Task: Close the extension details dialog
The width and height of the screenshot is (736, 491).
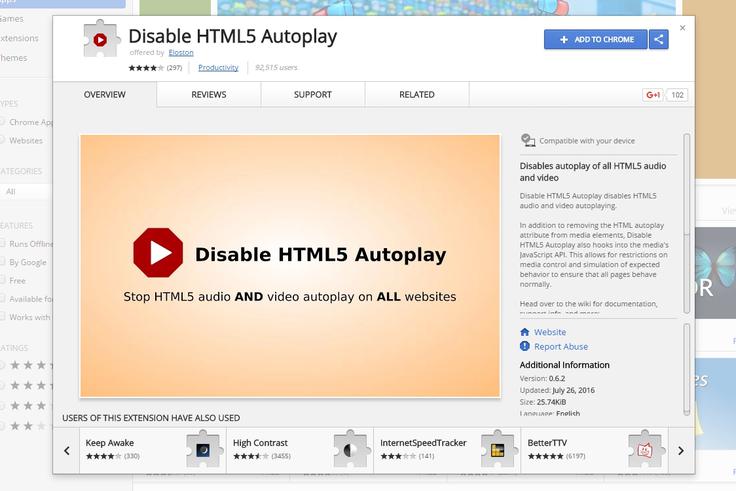Action: pos(682,28)
